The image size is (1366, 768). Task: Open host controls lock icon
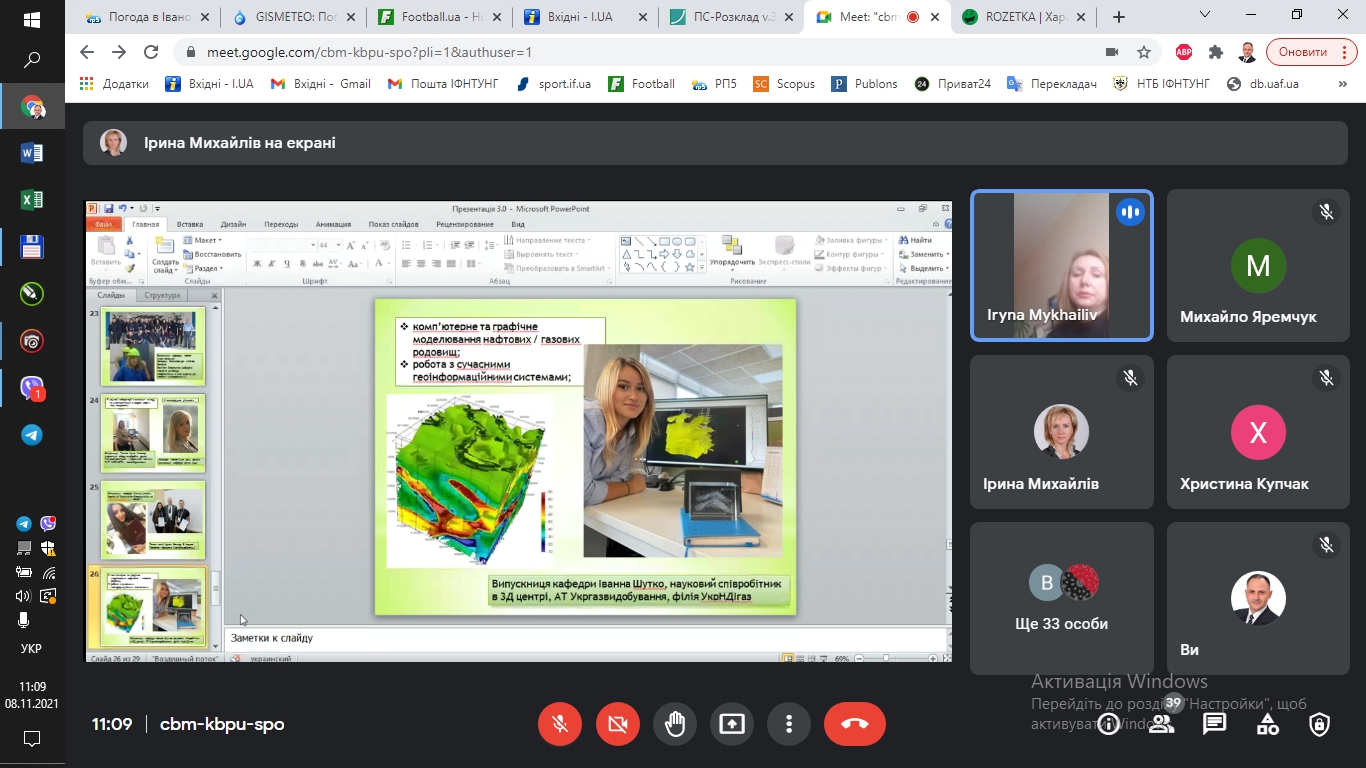click(1320, 725)
